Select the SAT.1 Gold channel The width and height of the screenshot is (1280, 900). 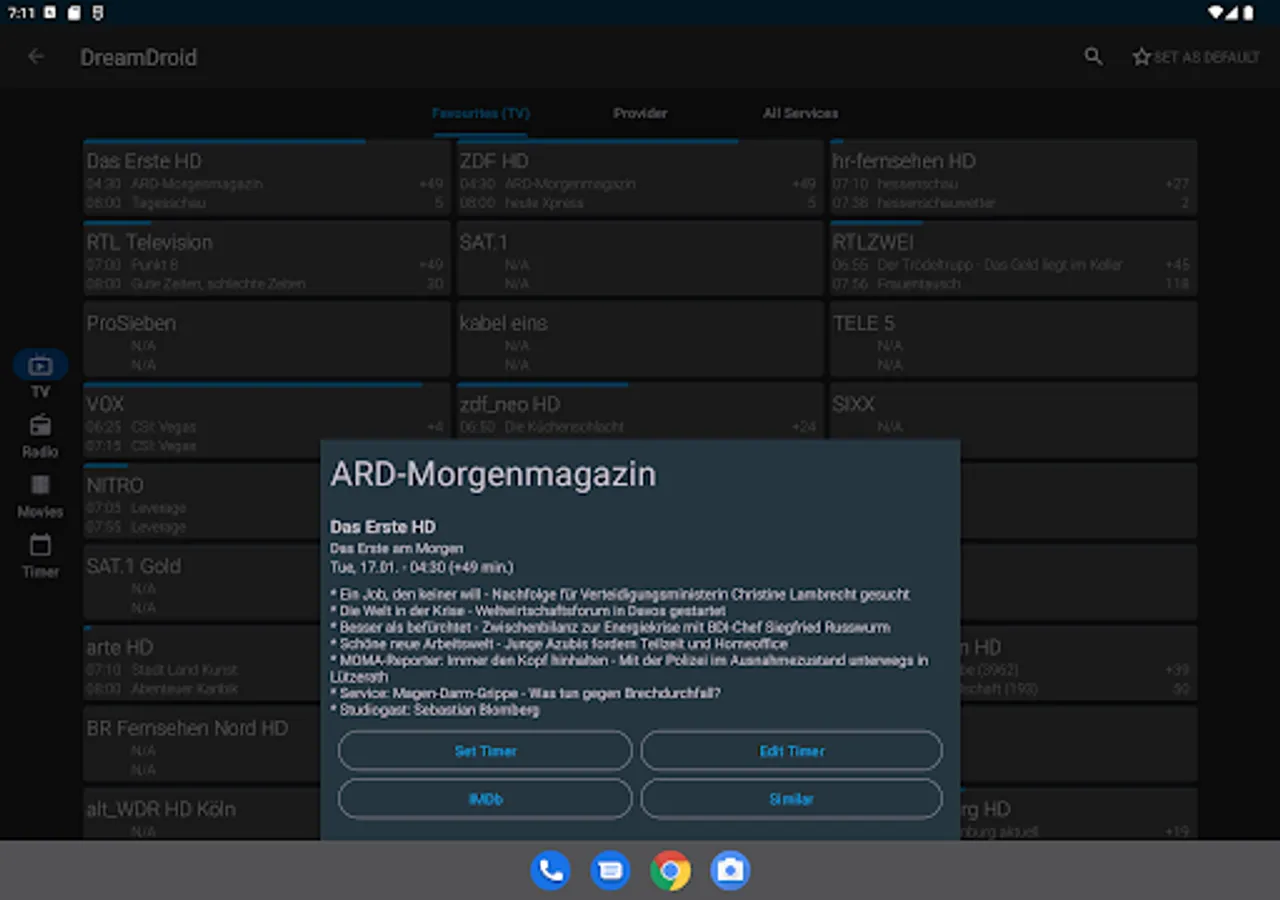(x=202, y=583)
